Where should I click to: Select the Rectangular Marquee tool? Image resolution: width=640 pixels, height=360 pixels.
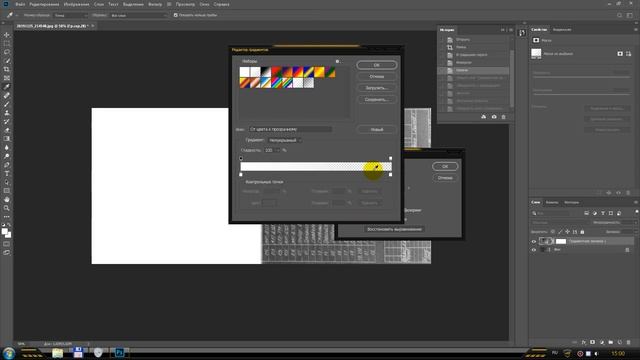point(7,44)
